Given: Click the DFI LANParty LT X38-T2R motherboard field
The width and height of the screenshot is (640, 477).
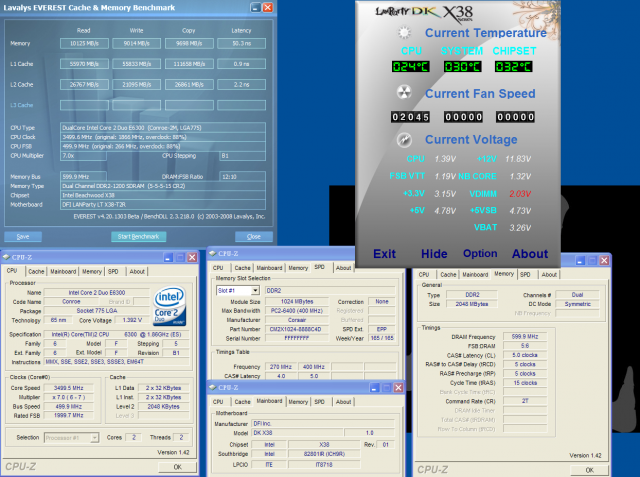Looking at the screenshot, I should [163, 204].
